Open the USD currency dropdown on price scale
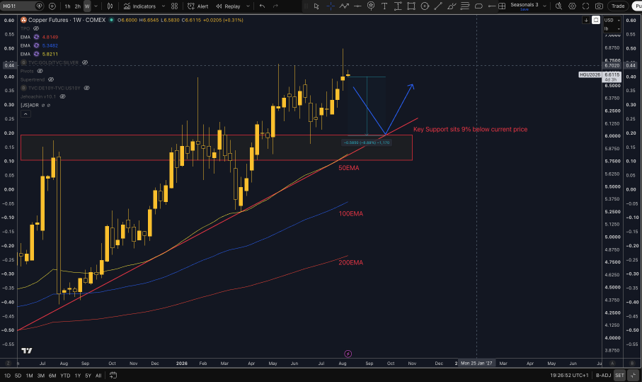 coord(612,20)
